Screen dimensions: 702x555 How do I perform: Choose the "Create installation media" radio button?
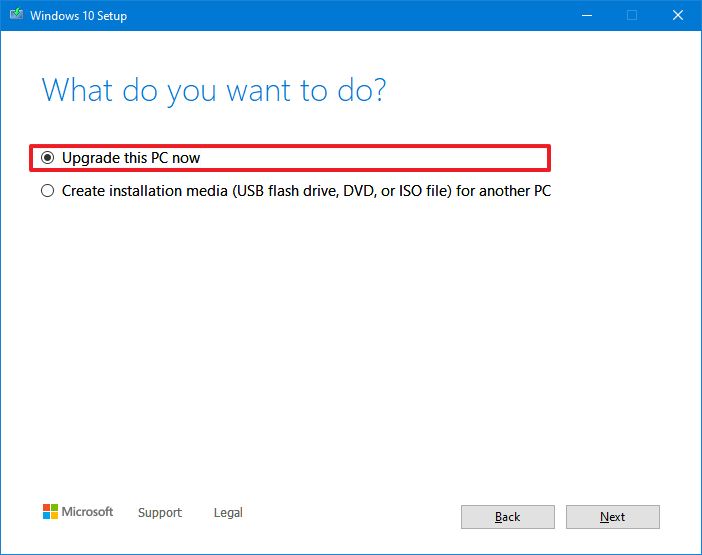(47, 191)
